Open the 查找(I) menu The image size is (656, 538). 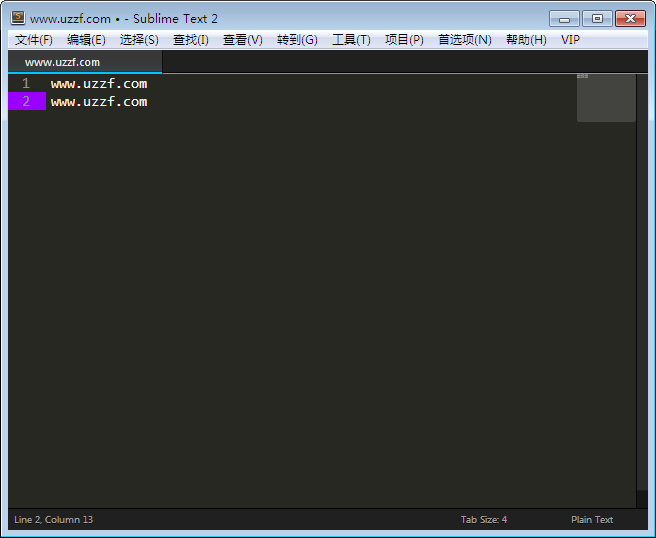pyautogui.click(x=190, y=40)
